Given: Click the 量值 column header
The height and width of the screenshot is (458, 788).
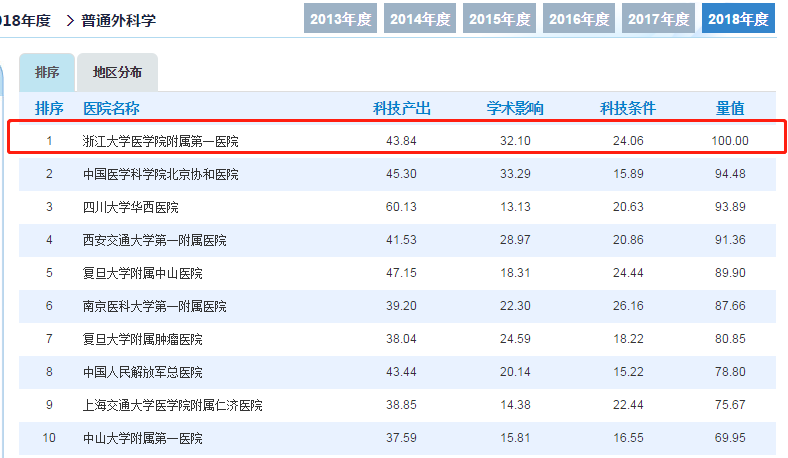Looking at the screenshot, I should click(x=730, y=108).
